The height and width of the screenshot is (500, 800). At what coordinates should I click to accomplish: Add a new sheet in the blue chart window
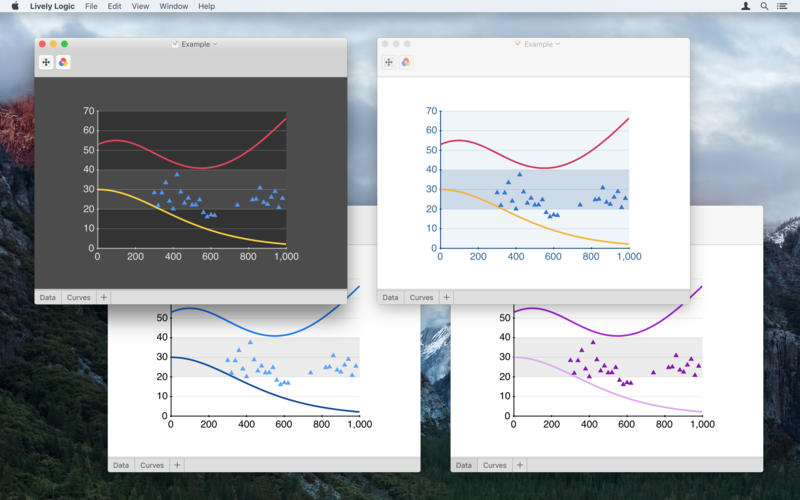click(x=177, y=465)
